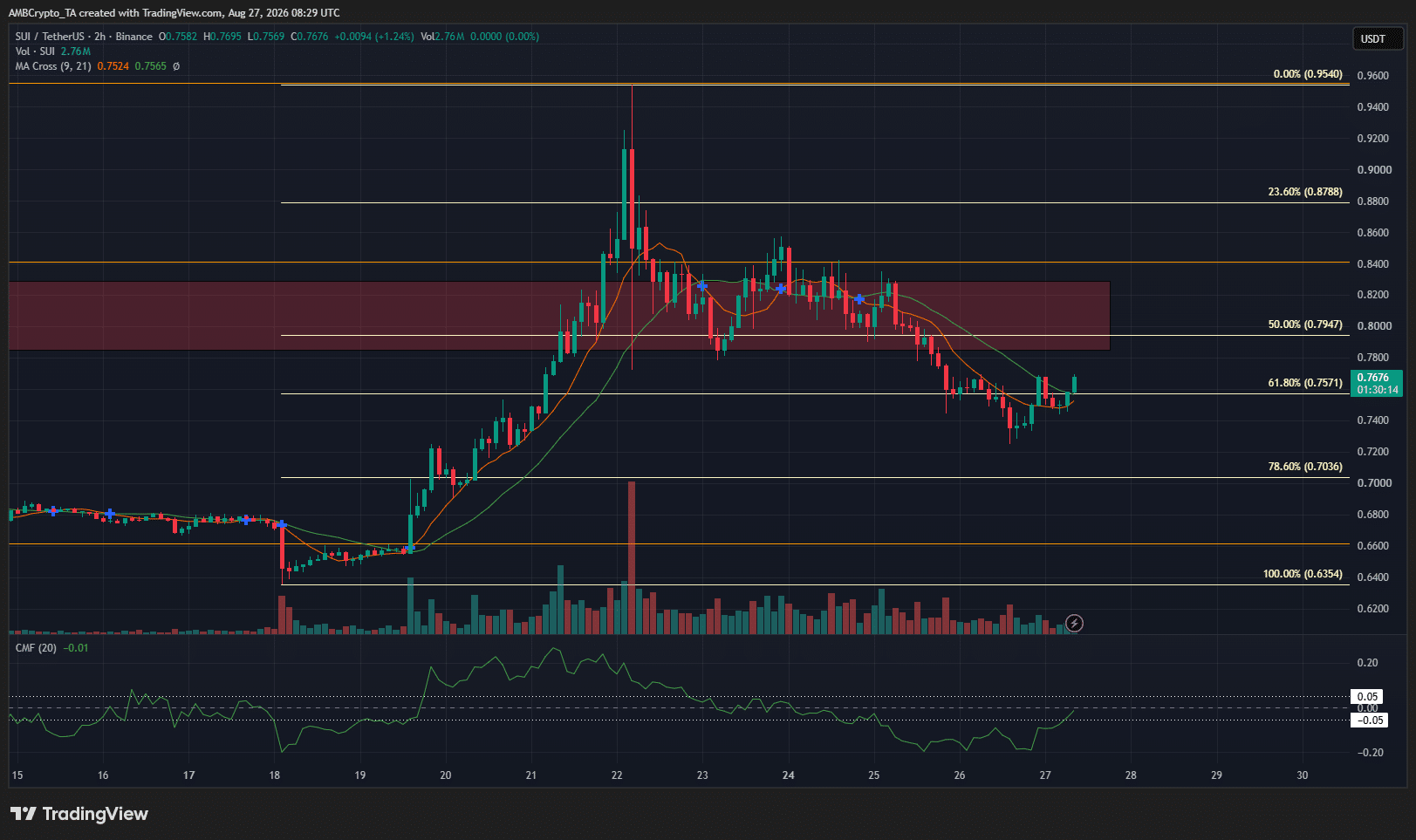Click the 0.6200 price axis label
Viewport: 1416px width, 840px height.
pos(1373,609)
